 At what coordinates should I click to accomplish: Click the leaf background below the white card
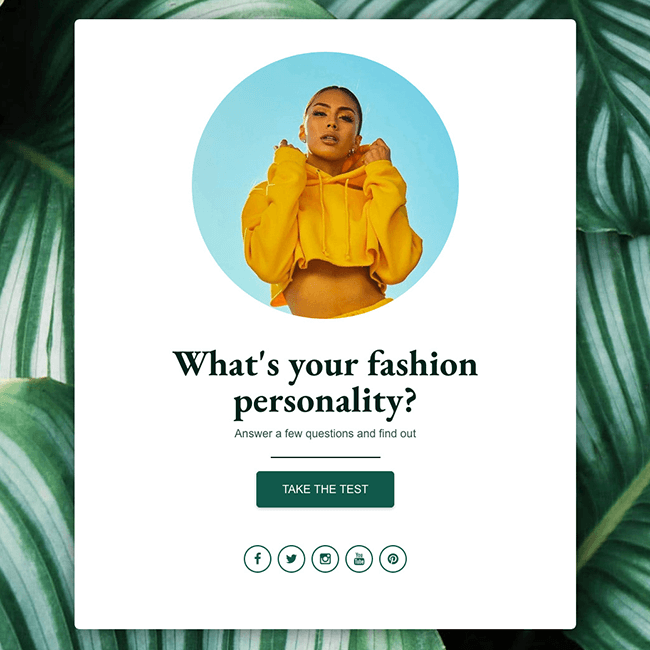click(x=325, y=640)
